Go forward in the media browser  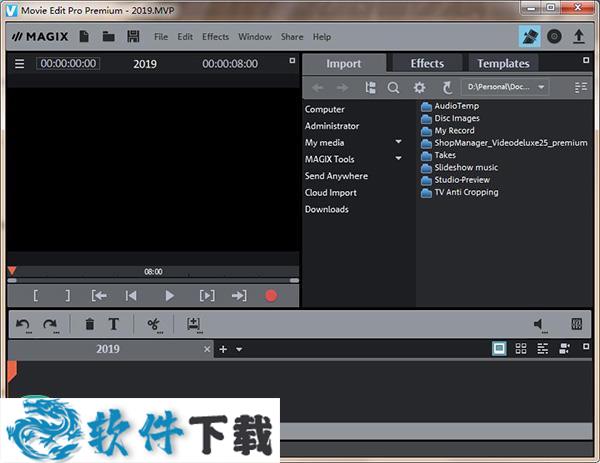342,88
